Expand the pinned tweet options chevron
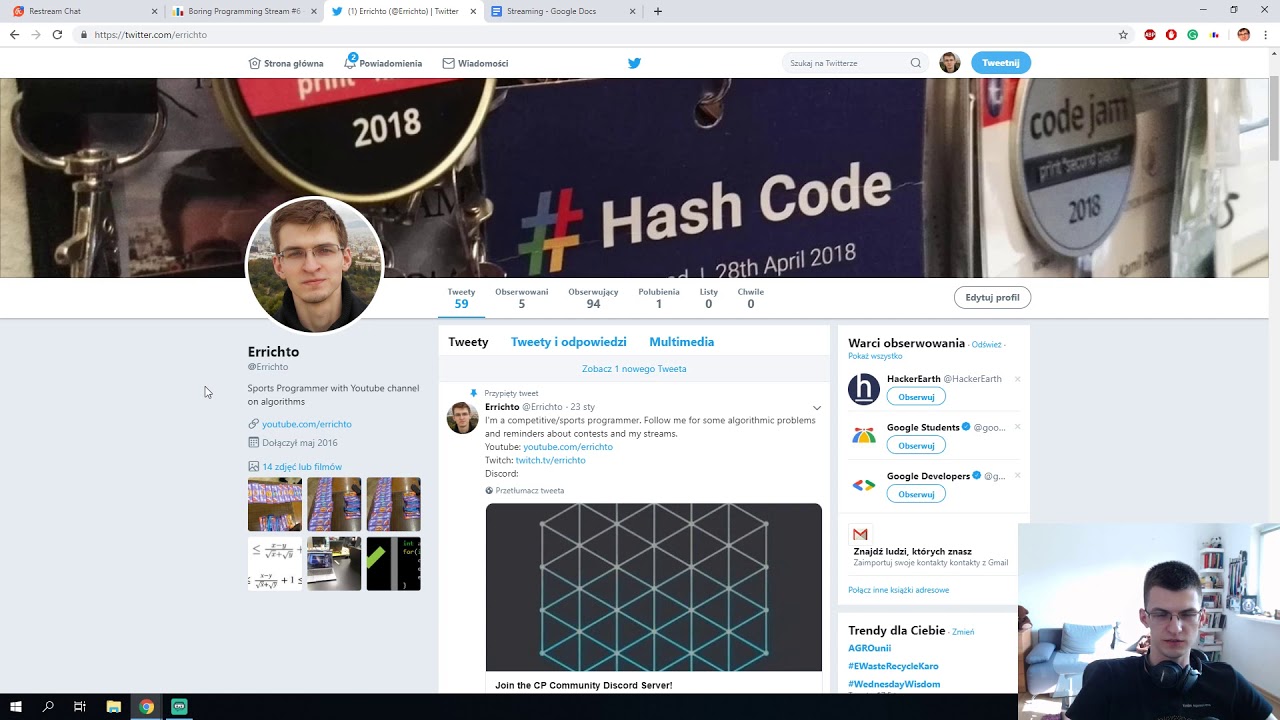This screenshot has width=1280, height=720. (817, 408)
